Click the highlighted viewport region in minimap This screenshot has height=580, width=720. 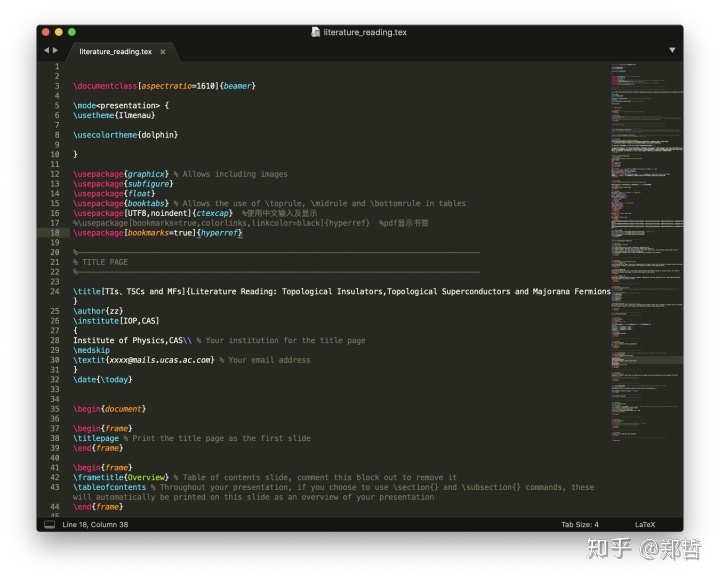click(x=647, y=360)
